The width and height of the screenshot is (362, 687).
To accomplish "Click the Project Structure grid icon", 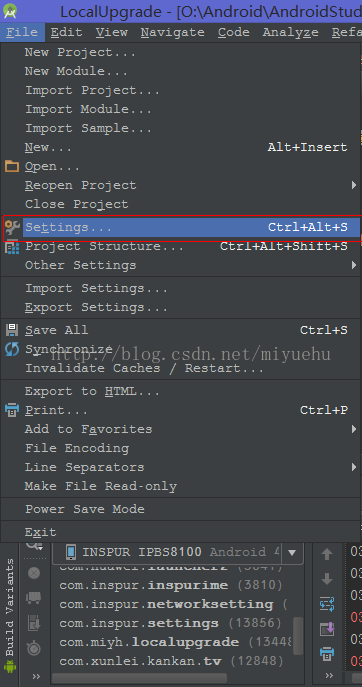I will pos(12,247).
